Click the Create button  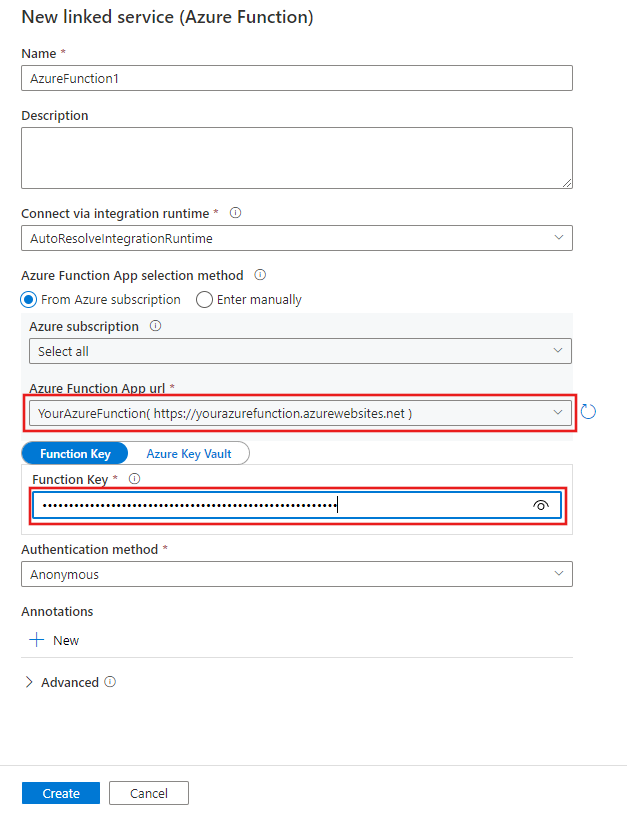(x=60, y=793)
